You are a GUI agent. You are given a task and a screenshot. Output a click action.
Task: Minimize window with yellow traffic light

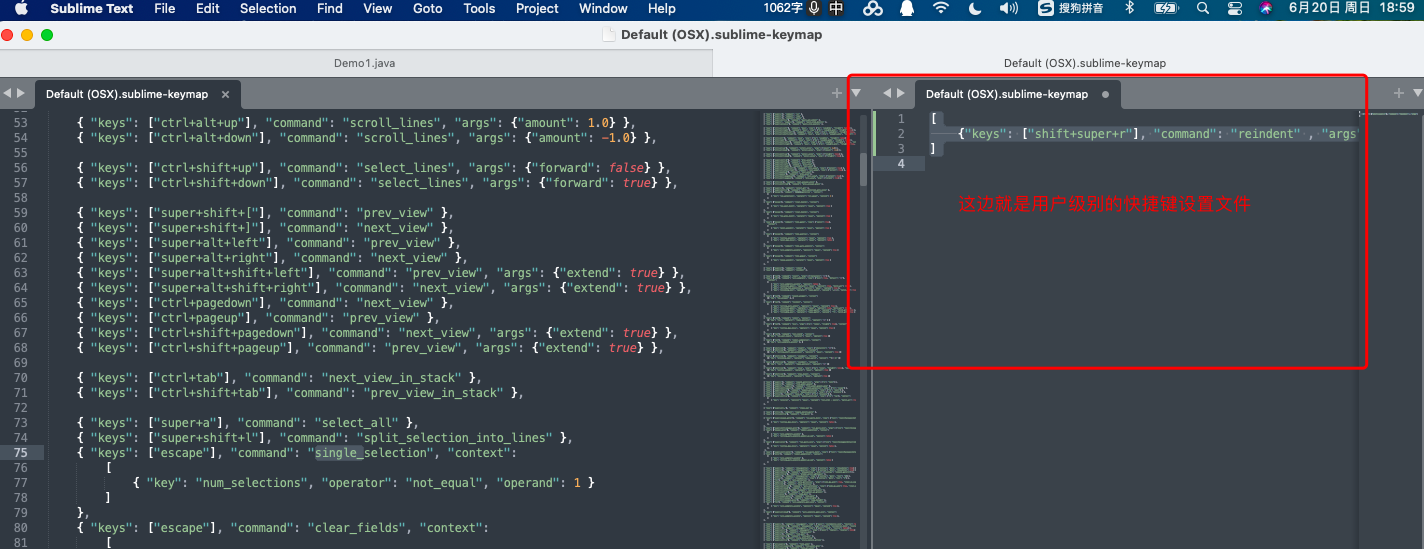coord(27,34)
